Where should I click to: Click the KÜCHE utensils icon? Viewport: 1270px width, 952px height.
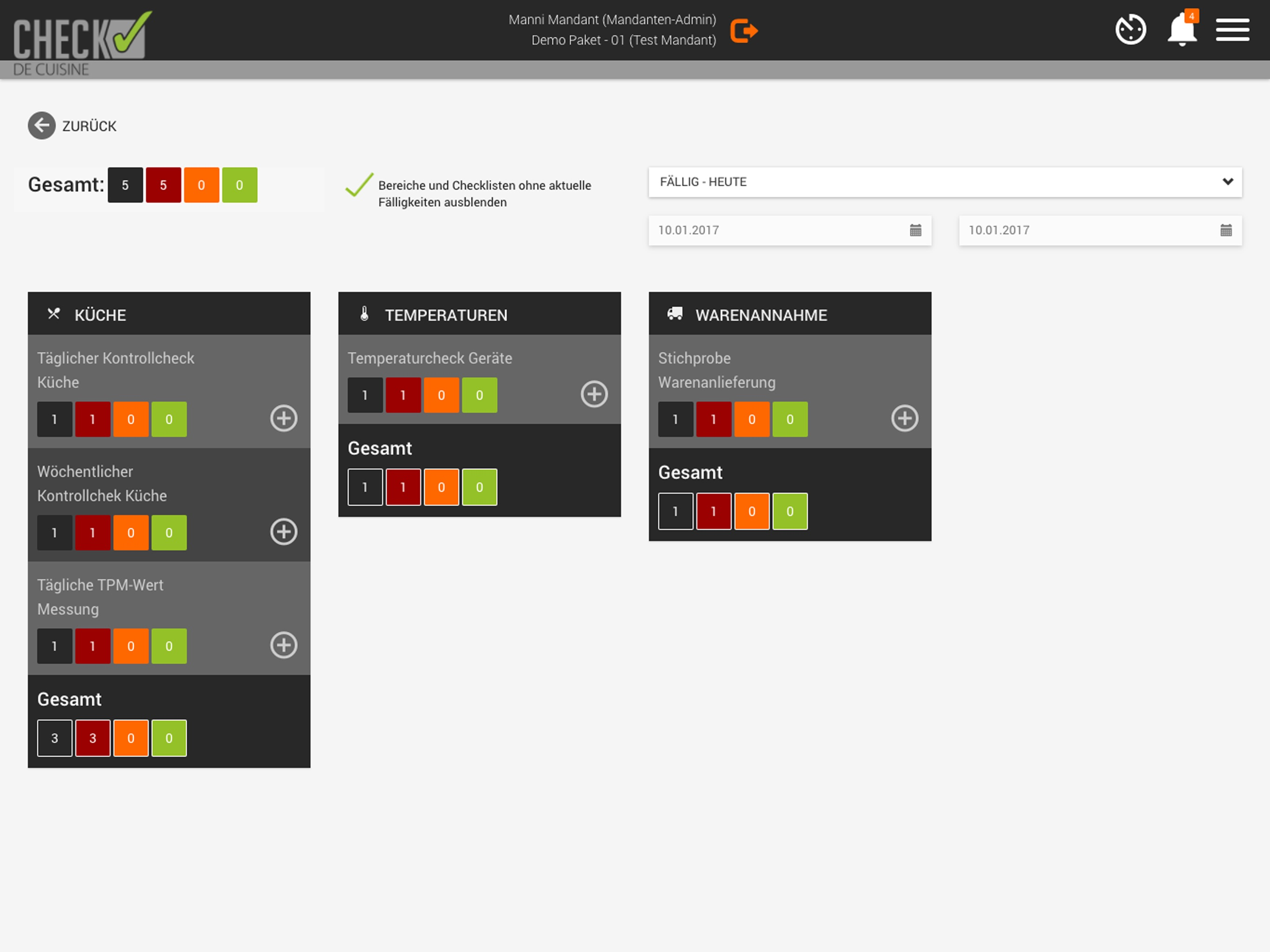pos(54,313)
